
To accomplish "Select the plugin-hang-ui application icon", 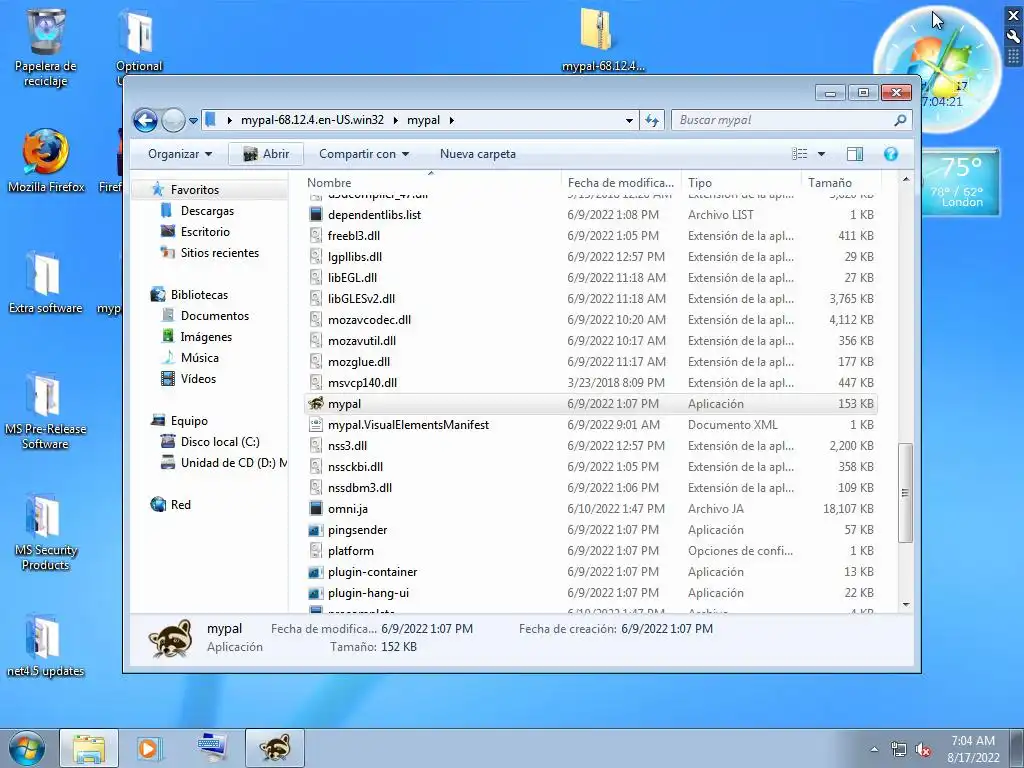I will [x=316, y=593].
